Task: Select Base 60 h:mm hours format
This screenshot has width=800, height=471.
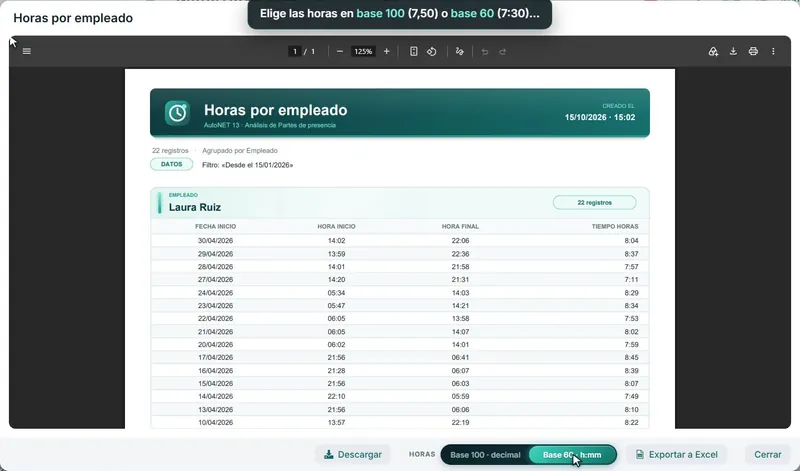Action: pyautogui.click(x=572, y=455)
